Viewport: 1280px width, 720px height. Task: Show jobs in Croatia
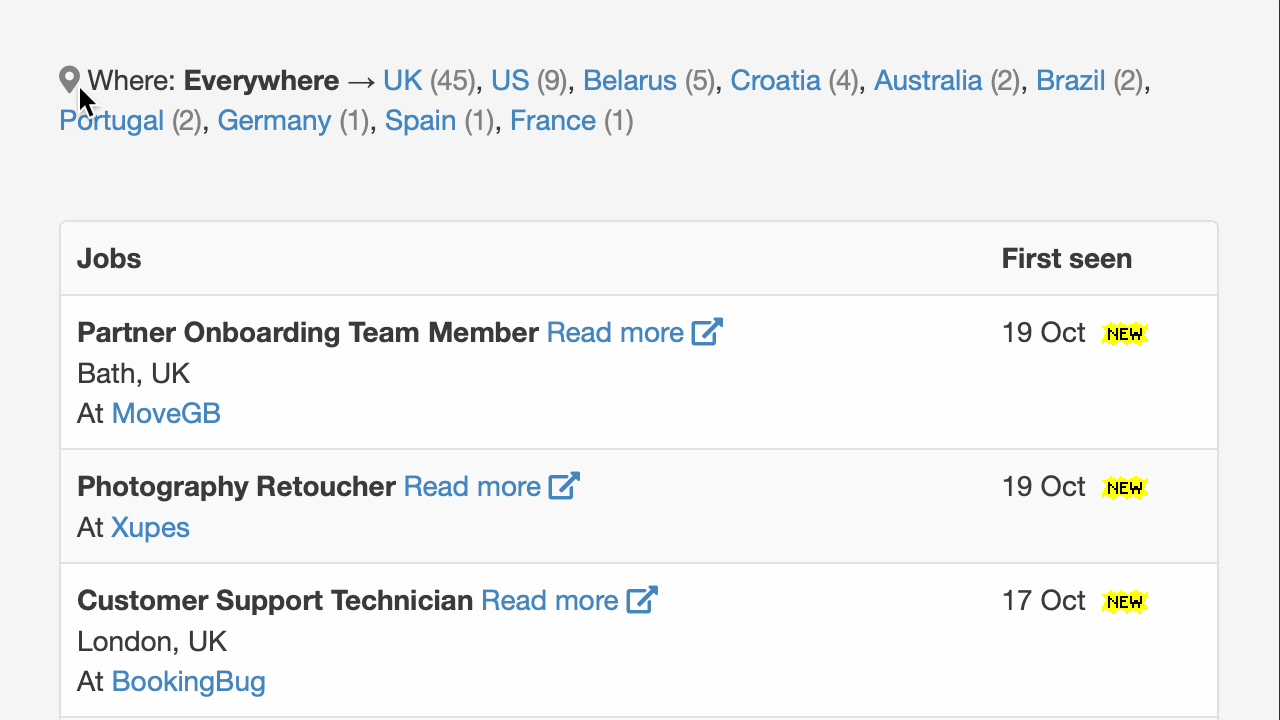click(775, 80)
